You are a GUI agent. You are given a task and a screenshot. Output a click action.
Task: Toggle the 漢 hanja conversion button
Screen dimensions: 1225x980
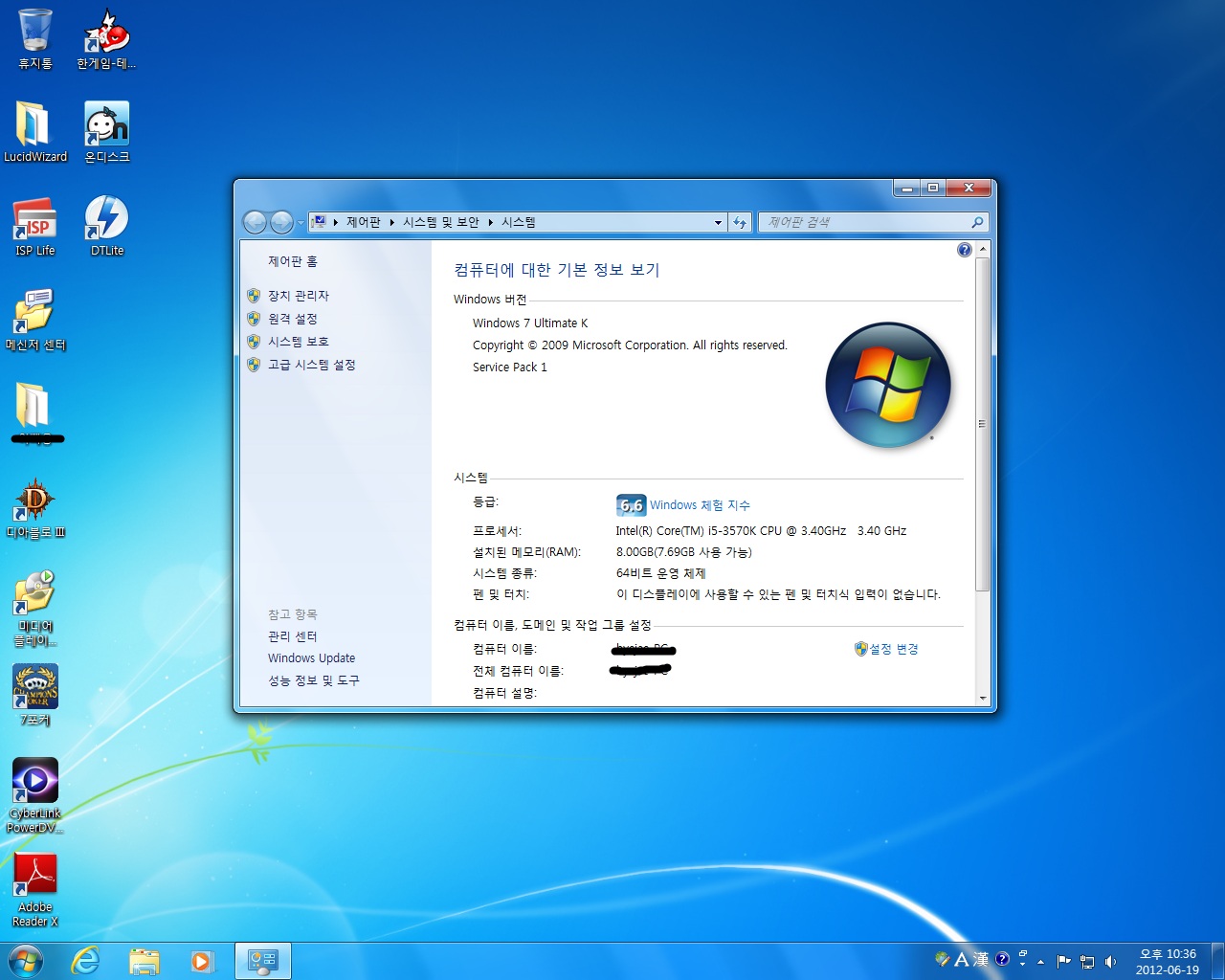pos(981,959)
